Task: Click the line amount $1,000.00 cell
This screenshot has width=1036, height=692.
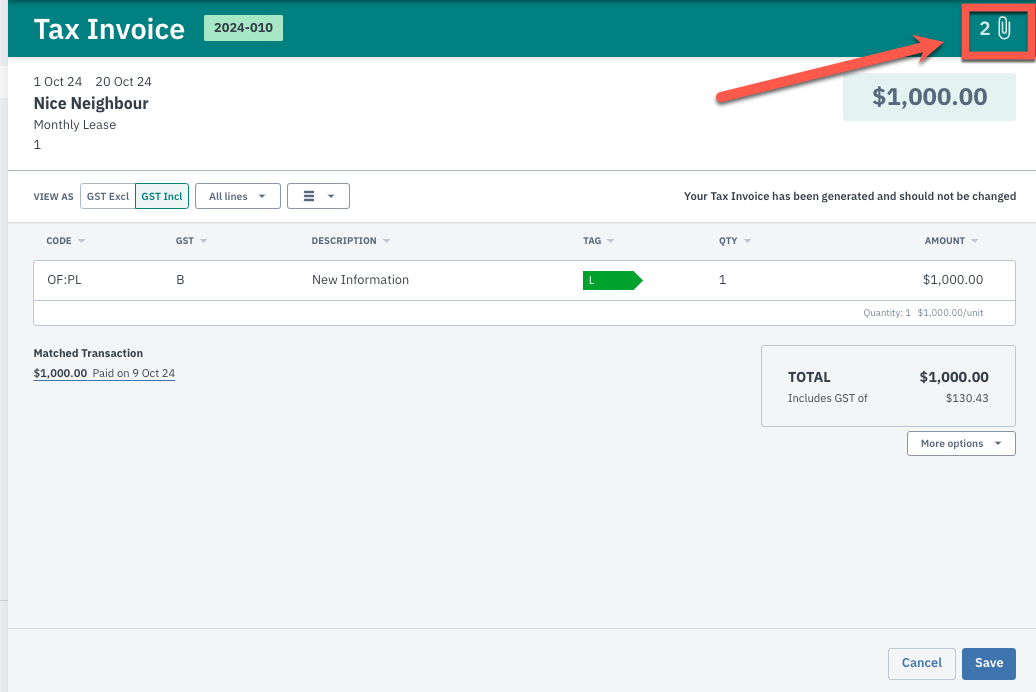Action: 953,280
